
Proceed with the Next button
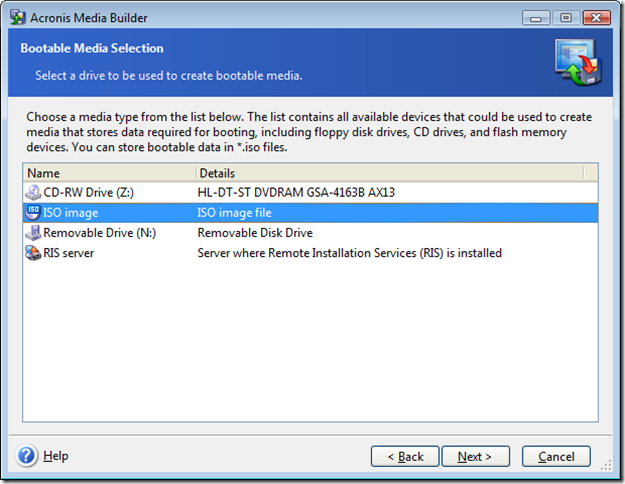point(476,456)
